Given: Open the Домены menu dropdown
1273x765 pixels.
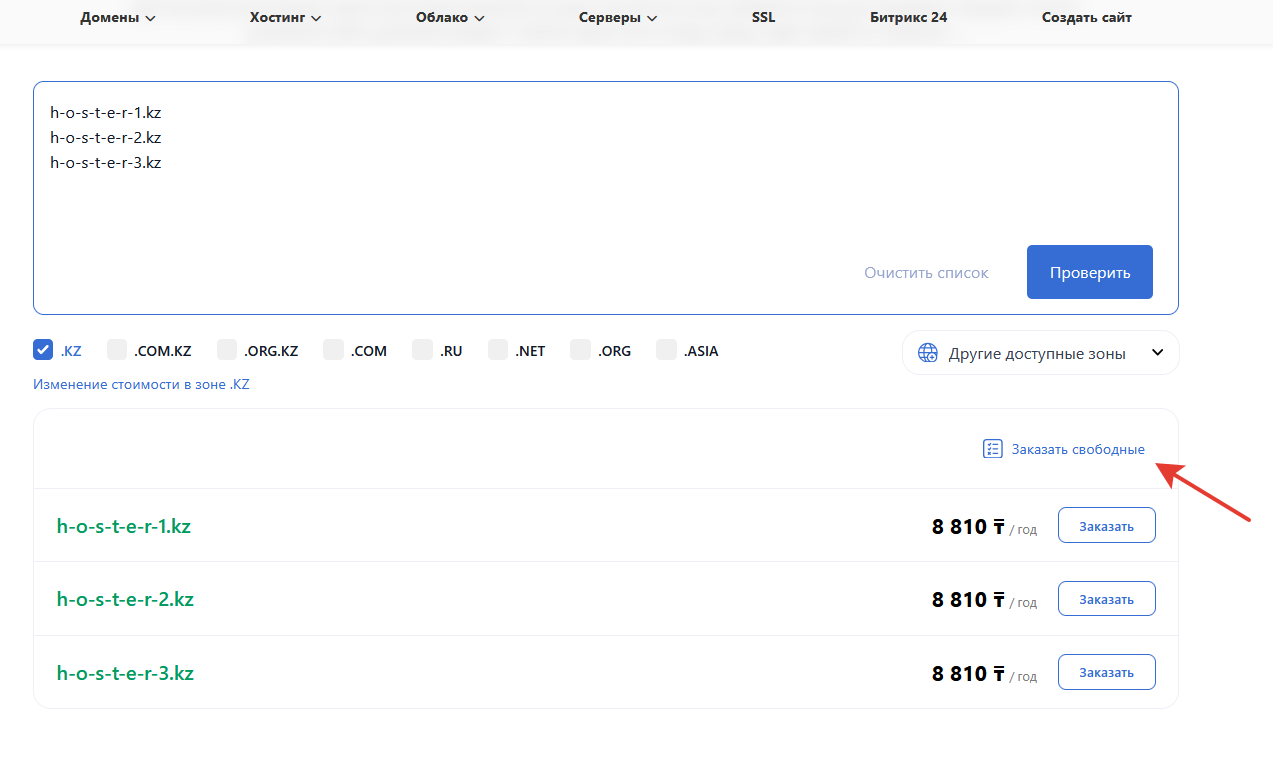Looking at the screenshot, I should pyautogui.click(x=118, y=18).
